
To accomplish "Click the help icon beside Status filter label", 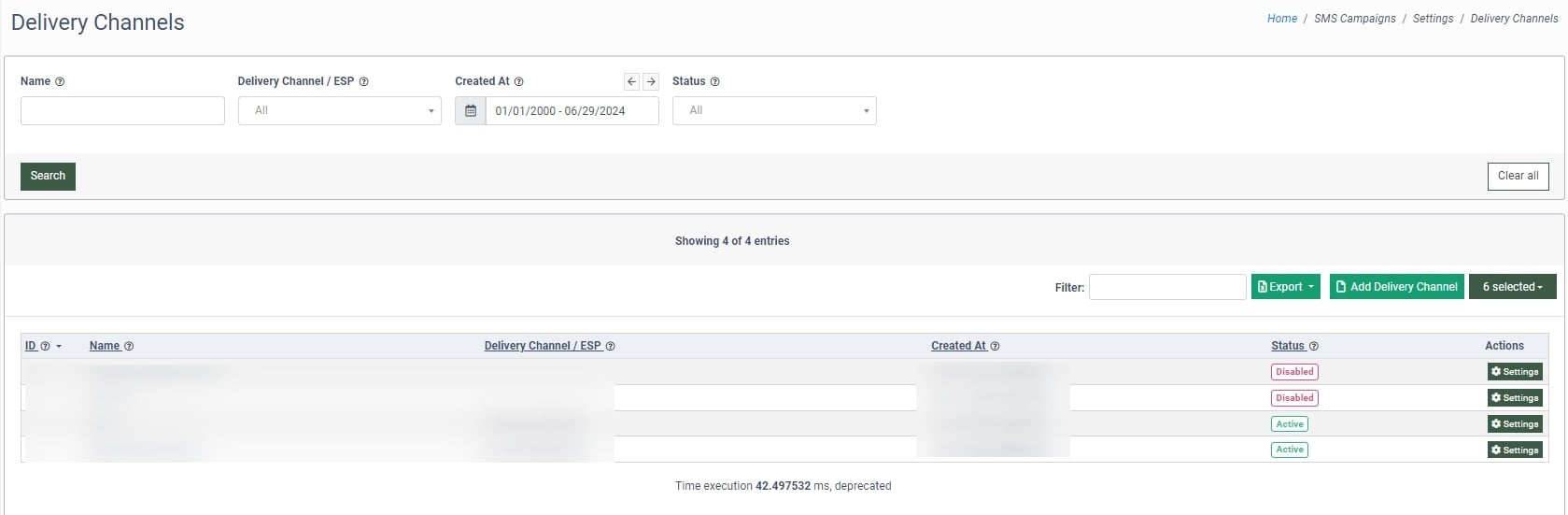I will tap(715, 82).
